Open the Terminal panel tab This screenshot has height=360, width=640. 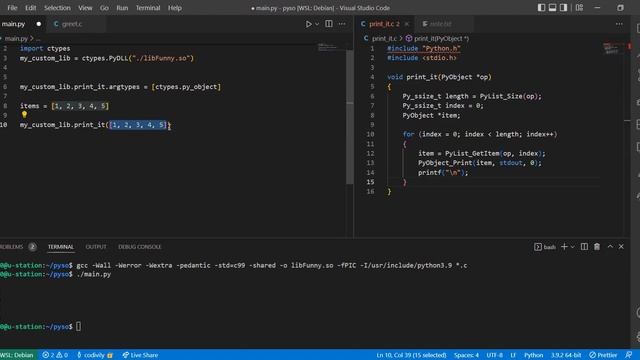[x=61, y=247]
